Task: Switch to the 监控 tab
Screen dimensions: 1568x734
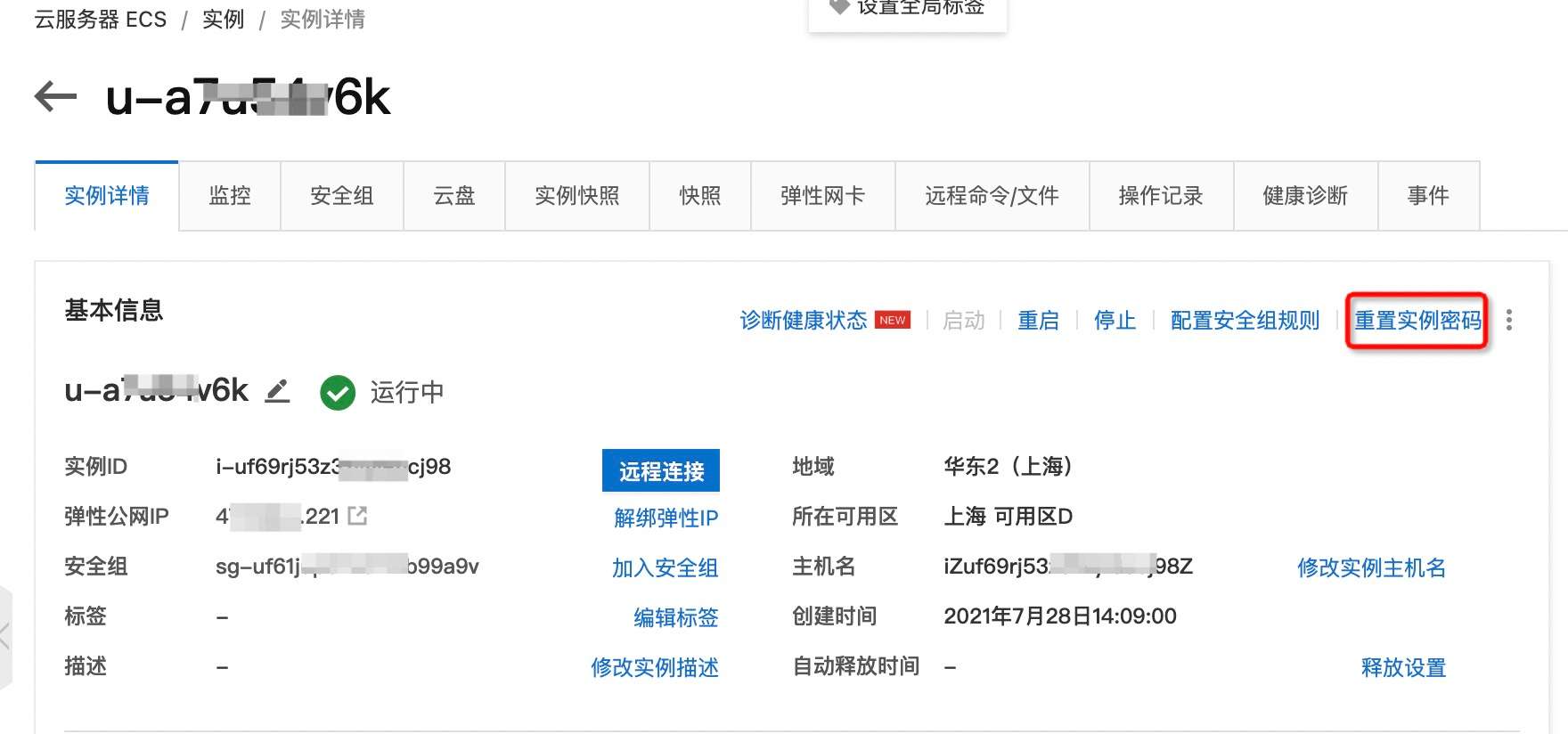Action: point(230,196)
